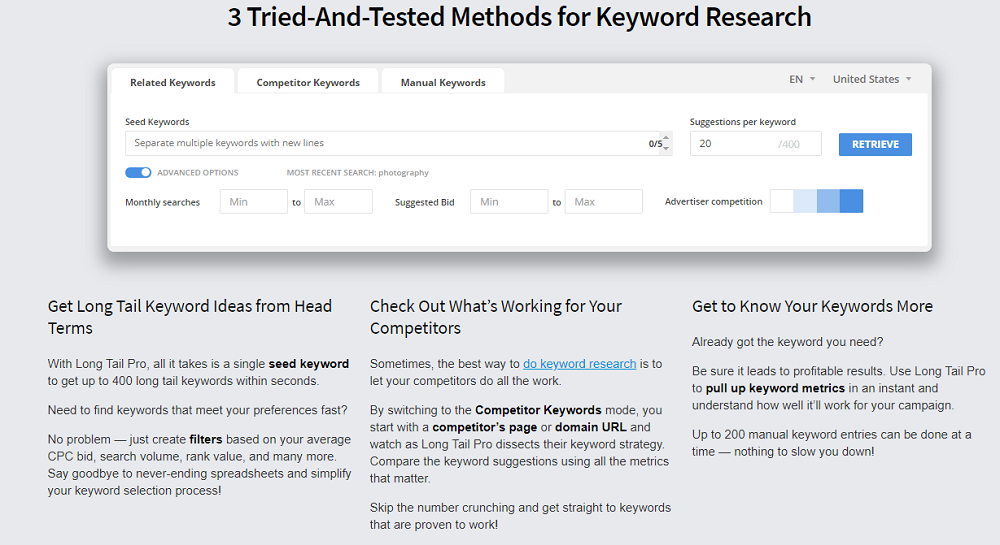Click the Monthly searches Max field
This screenshot has width=1000, height=545.
point(338,202)
